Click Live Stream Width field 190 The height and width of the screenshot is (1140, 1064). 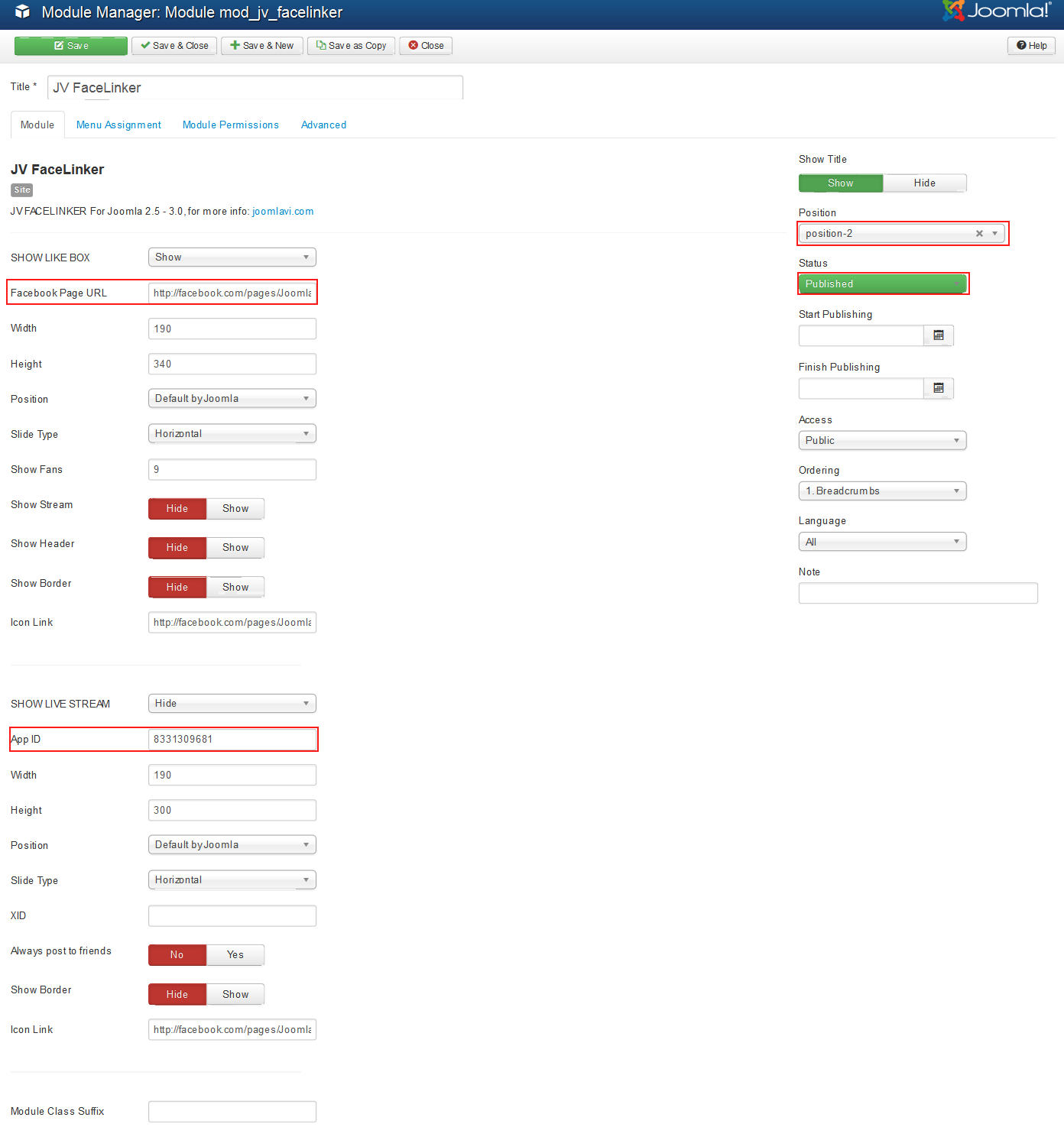click(232, 776)
